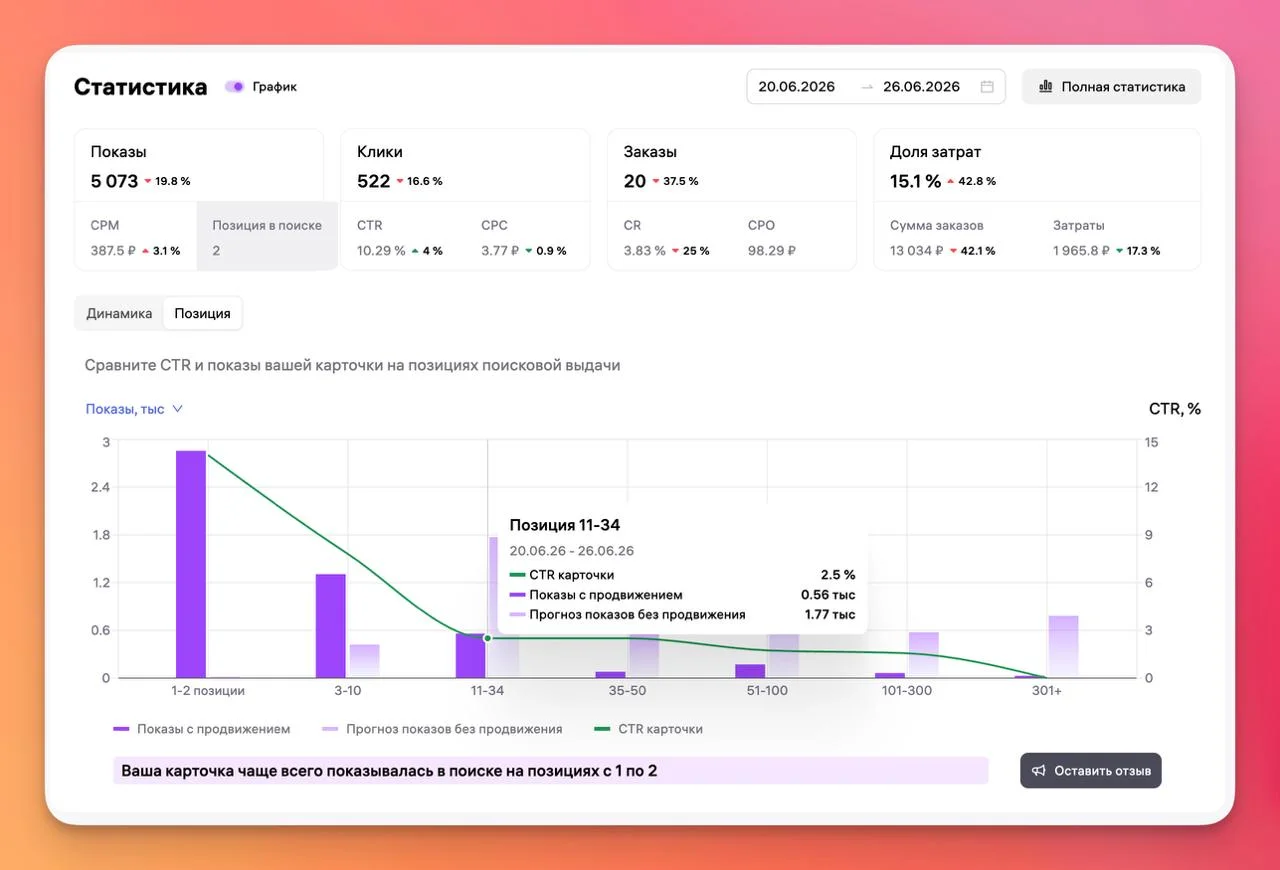The image size is (1280, 870).
Task: Open Полная статистика
Action: pyautogui.click(x=1111, y=87)
